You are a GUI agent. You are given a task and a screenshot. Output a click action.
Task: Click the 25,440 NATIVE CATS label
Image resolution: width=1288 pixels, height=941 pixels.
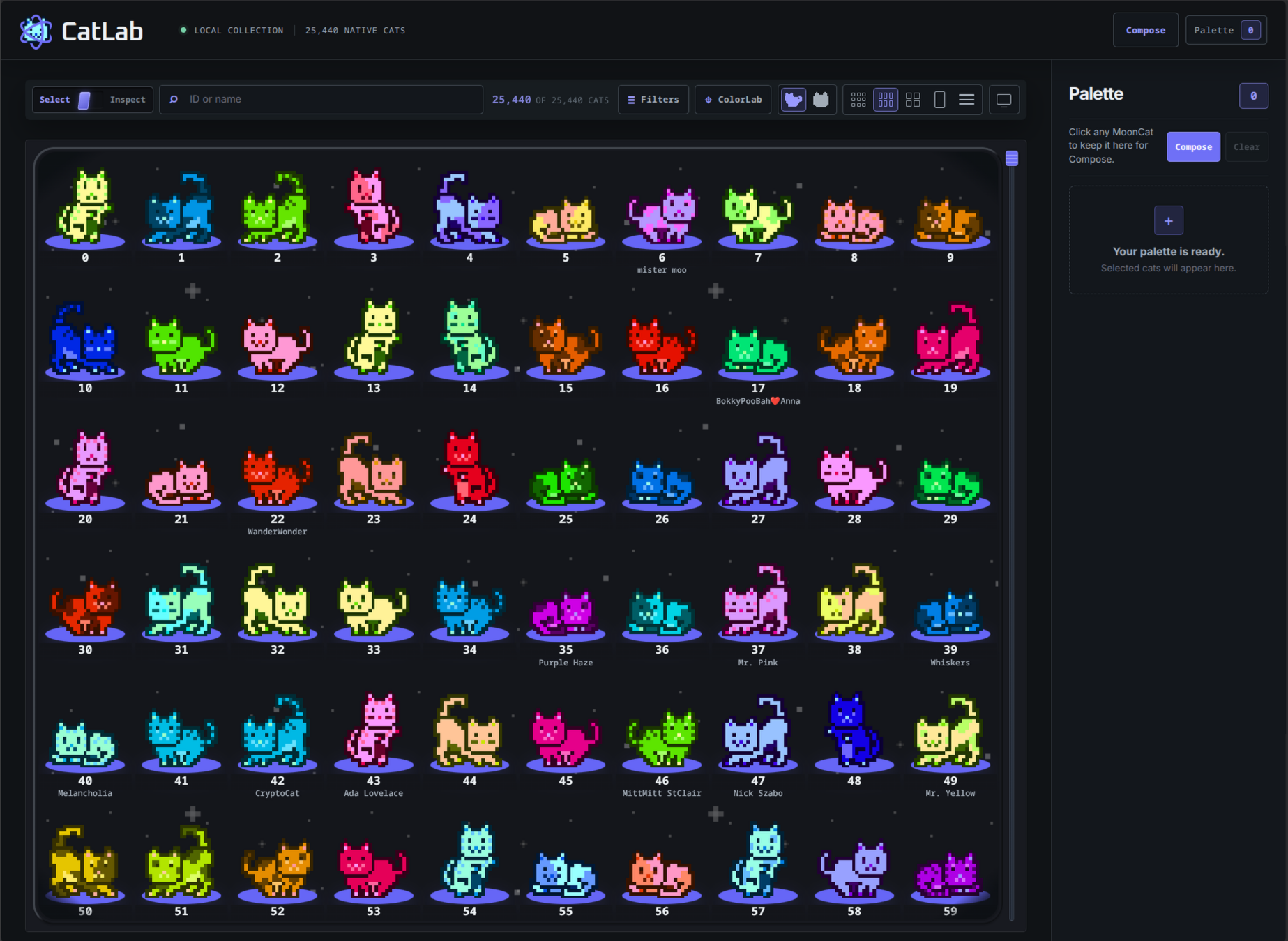[355, 31]
